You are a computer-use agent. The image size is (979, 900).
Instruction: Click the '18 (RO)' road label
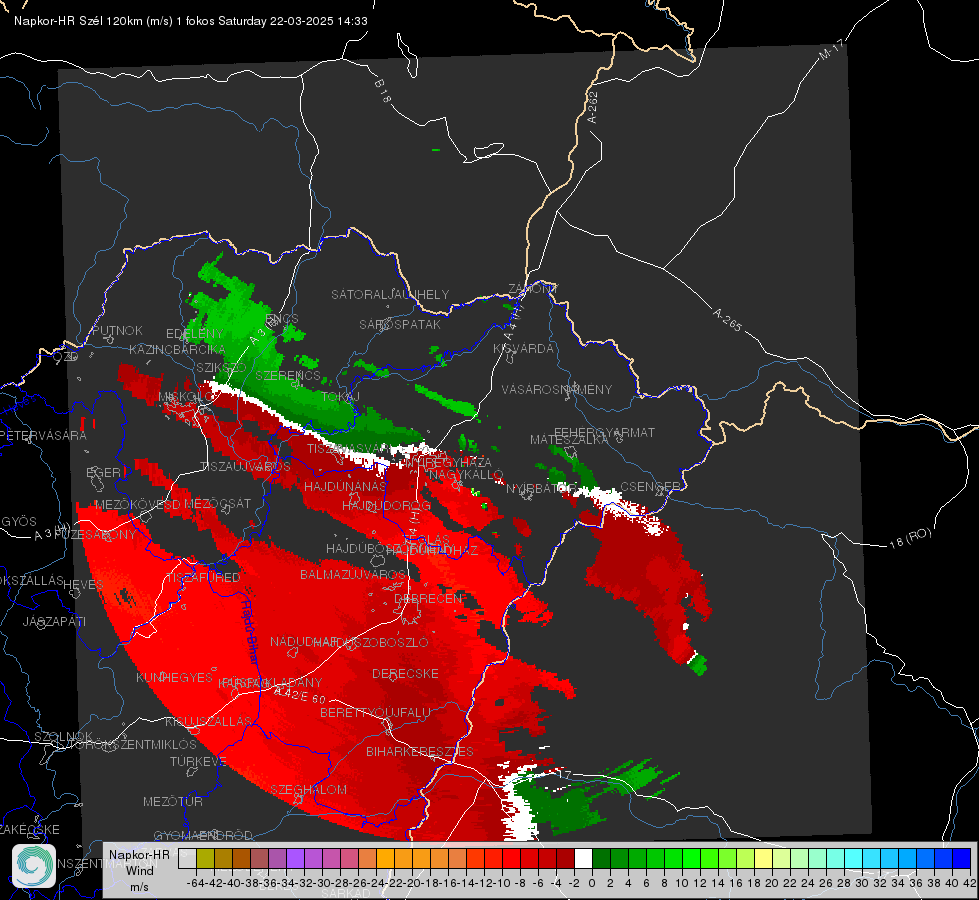coord(911,538)
